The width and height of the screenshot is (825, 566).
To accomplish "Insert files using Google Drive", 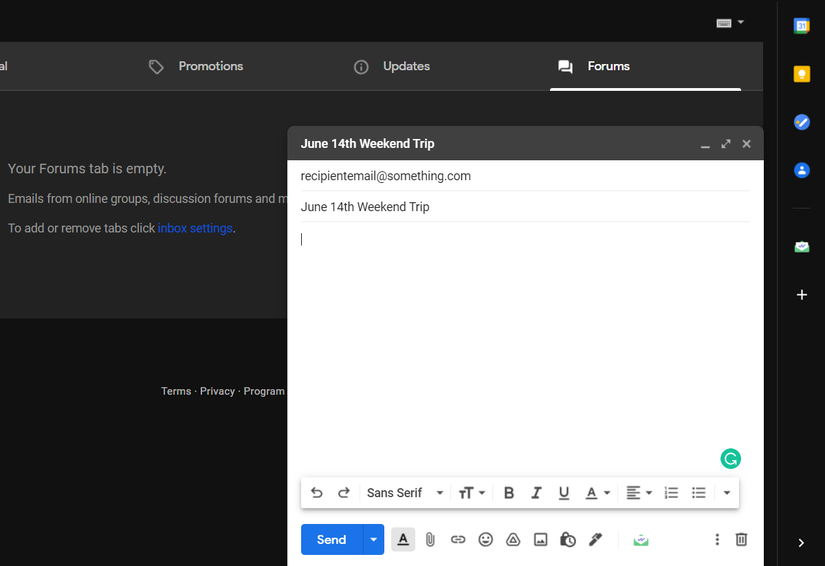I will (x=513, y=540).
